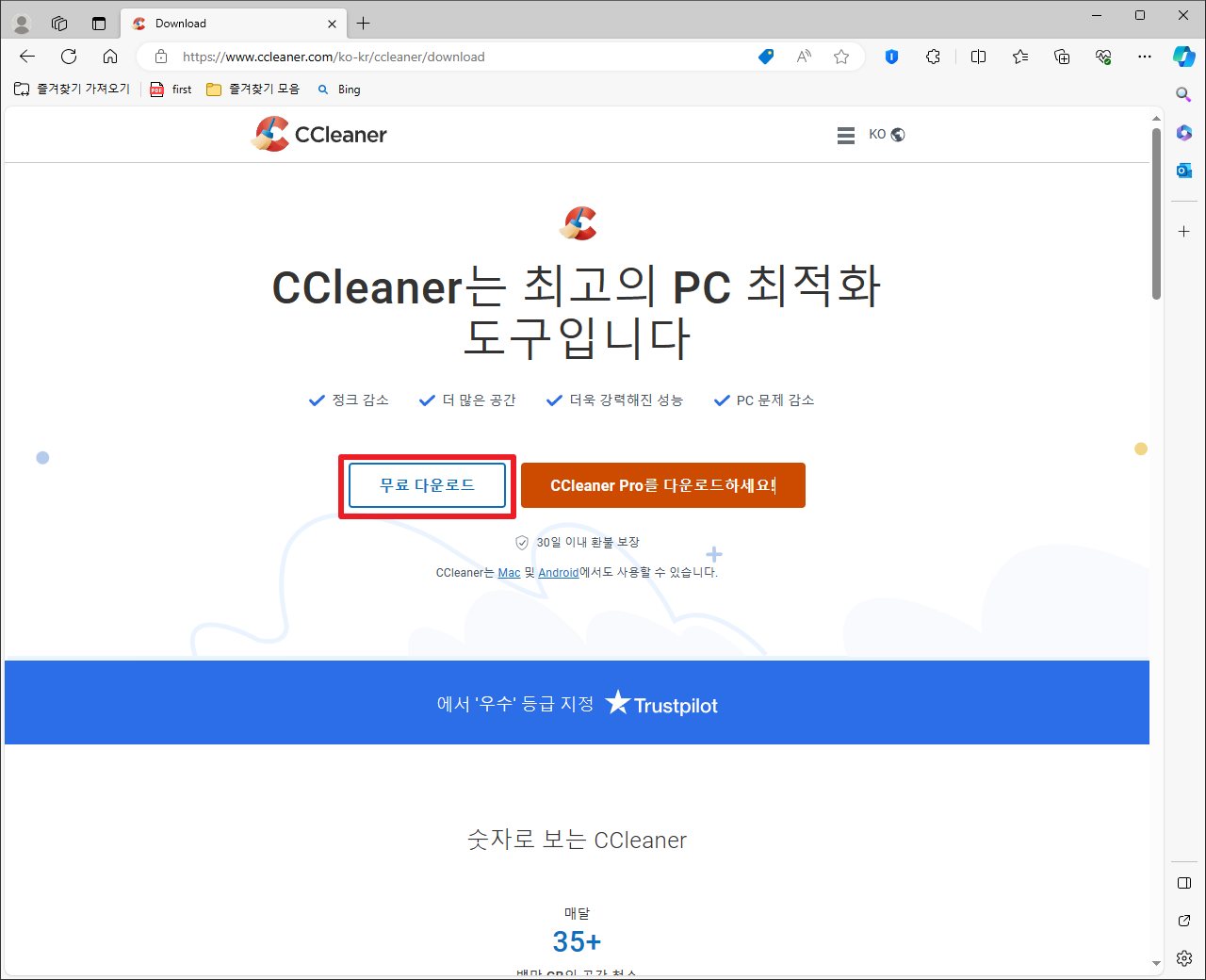Viewport: 1206px width, 980px height.
Task: Click the vertical scrollbar thumb
Action: [x=1156, y=214]
